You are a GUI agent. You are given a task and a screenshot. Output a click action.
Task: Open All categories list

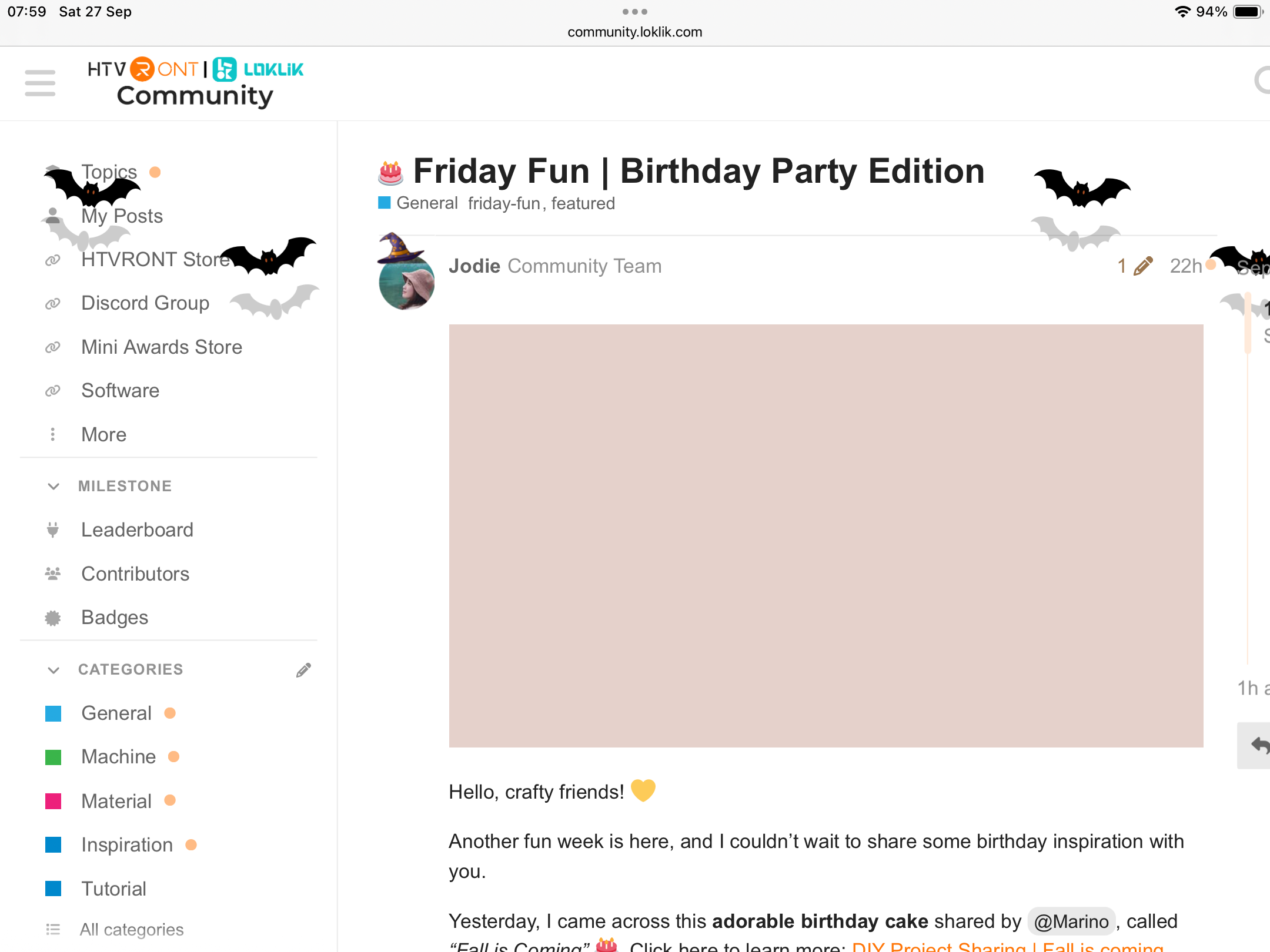(132, 930)
